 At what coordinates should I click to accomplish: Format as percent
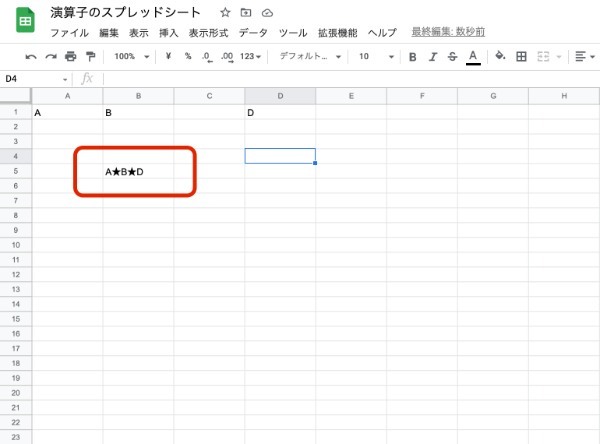click(188, 56)
